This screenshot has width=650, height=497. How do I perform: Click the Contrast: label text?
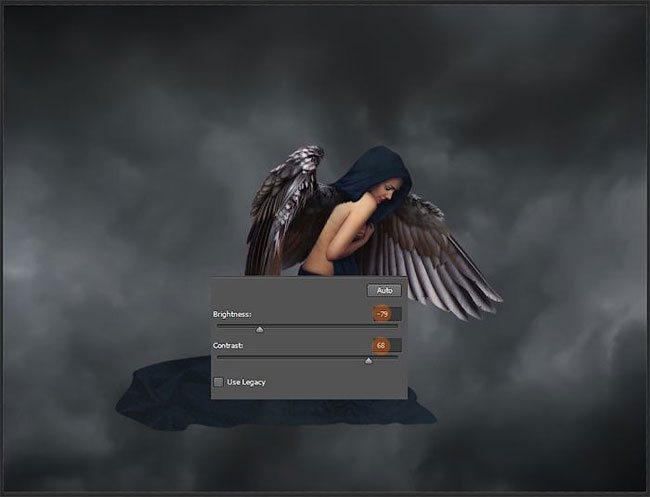[228, 345]
